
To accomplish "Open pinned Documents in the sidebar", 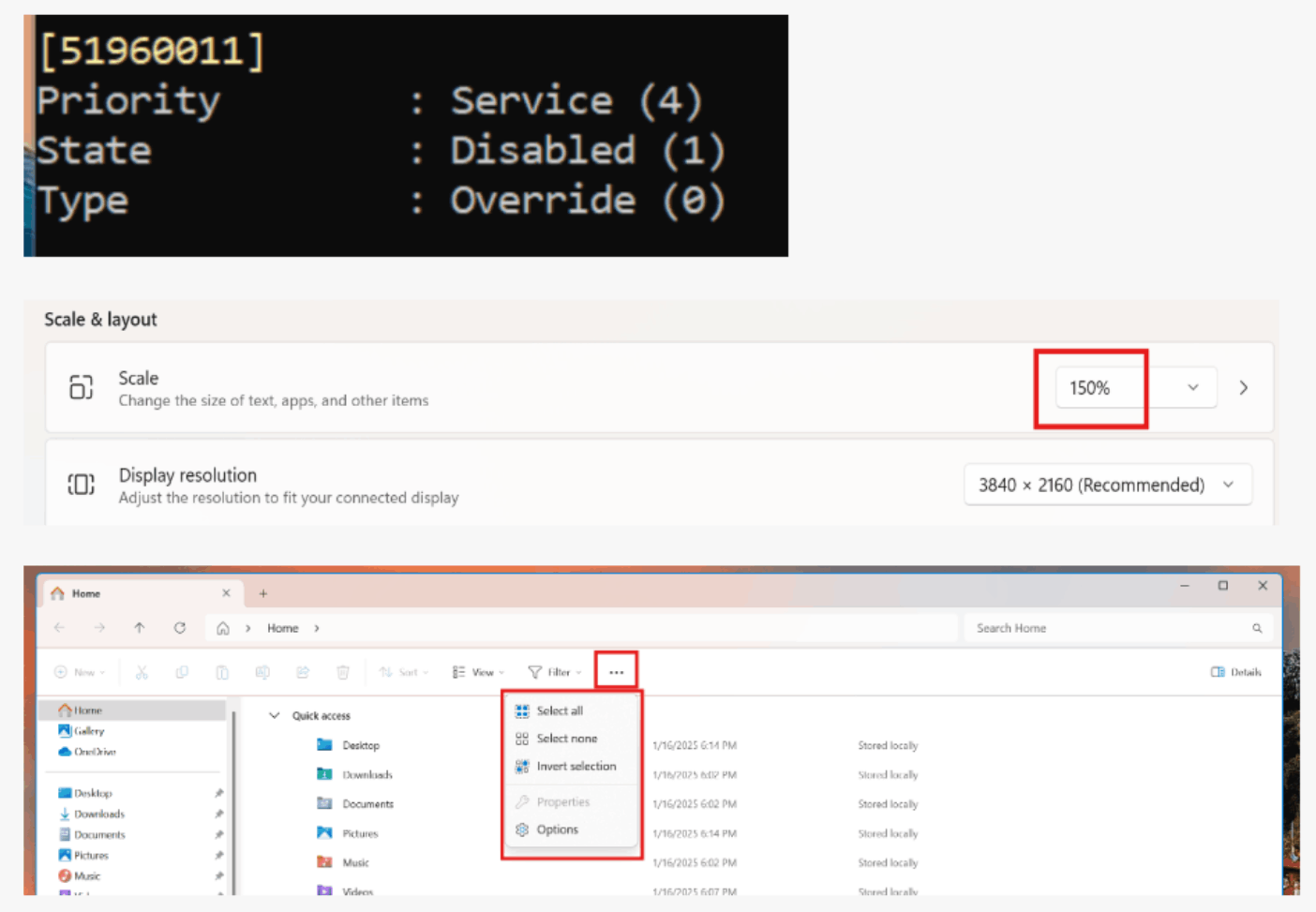I will (92, 834).
